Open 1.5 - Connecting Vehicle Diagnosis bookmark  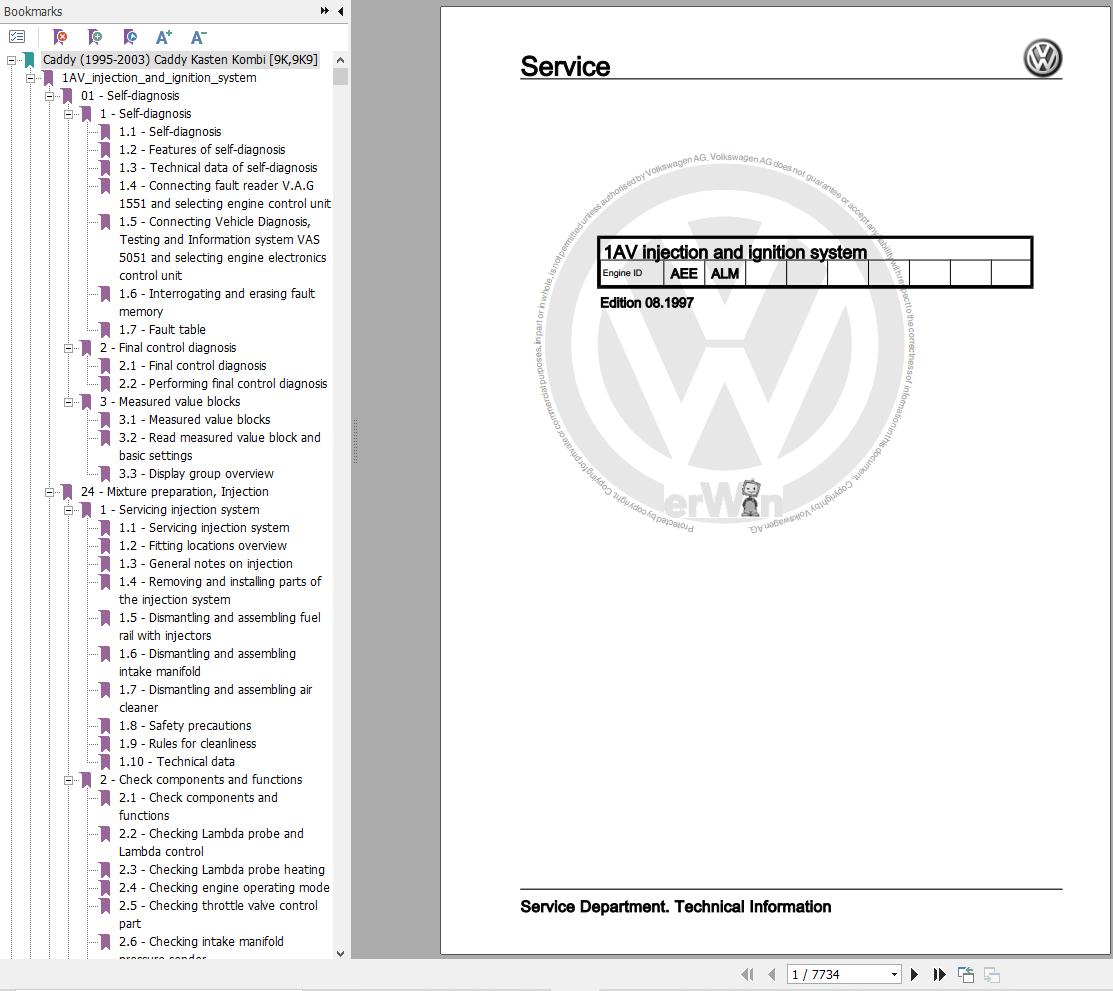pos(222,248)
